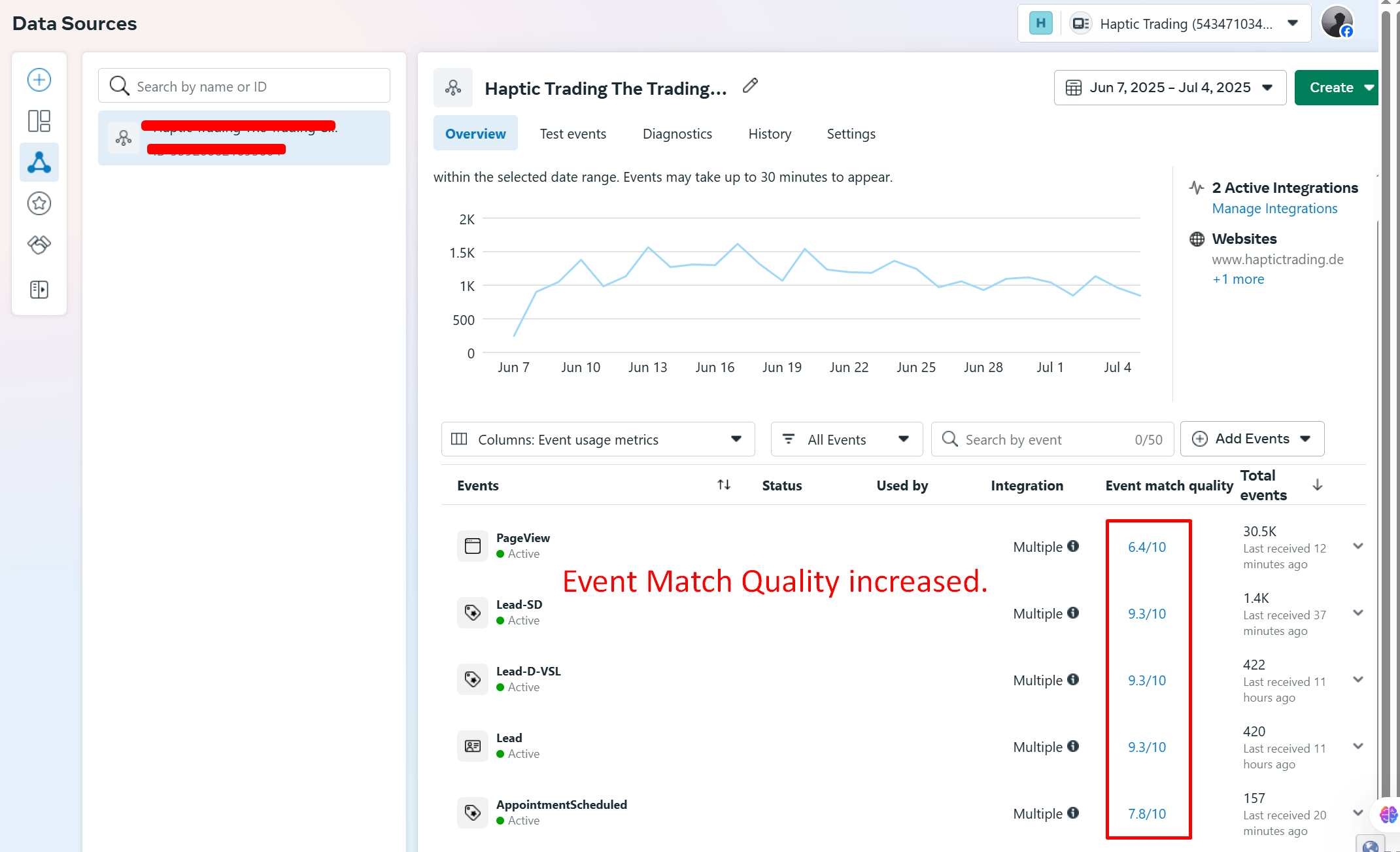Viewport: 1400px width, 852px height.
Task: Click the +1 more websites link
Action: (1238, 279)
